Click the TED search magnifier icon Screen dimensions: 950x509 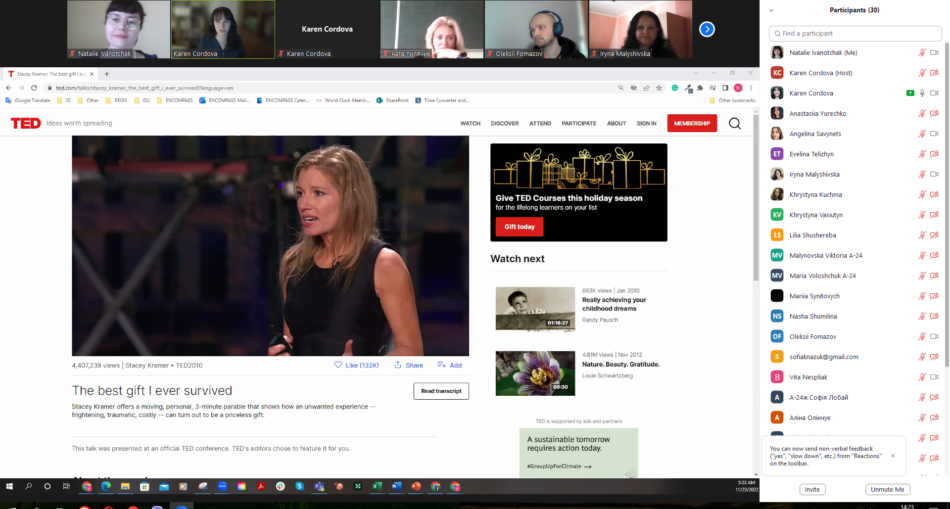(735, 123)
